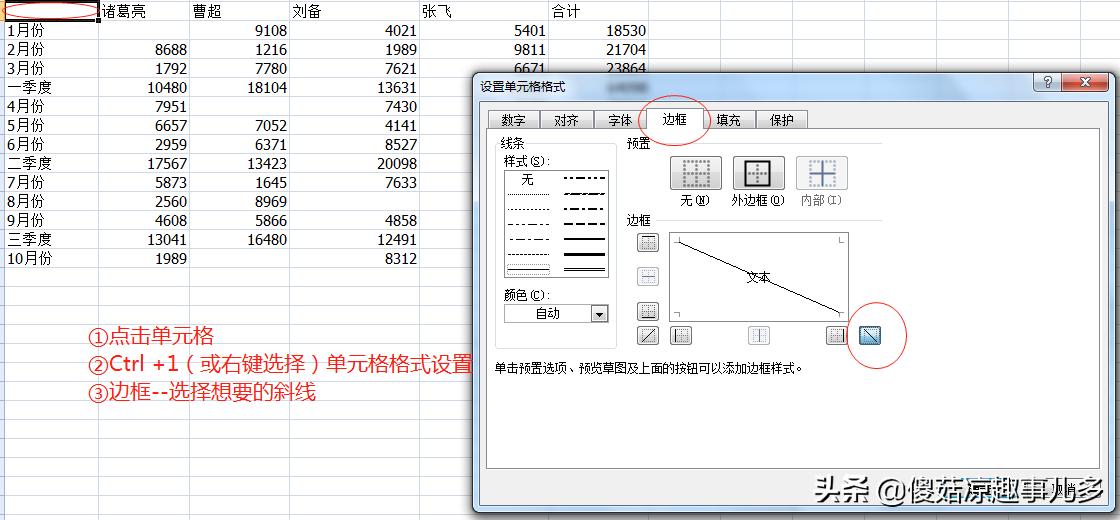Click the cell containing 18530

pyautogui.click(x=599, y=31)
